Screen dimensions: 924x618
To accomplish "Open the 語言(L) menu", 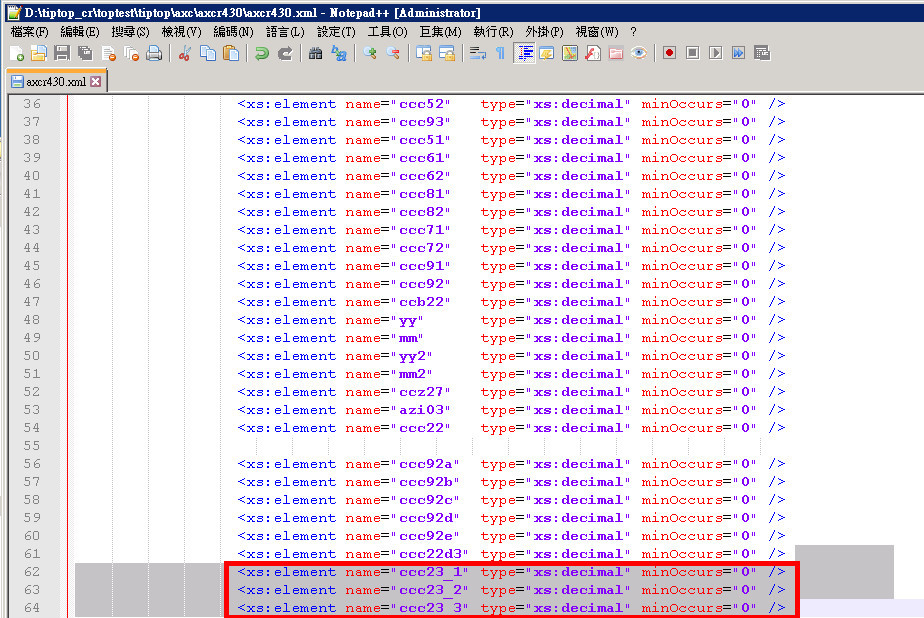I will click(285, 32).
